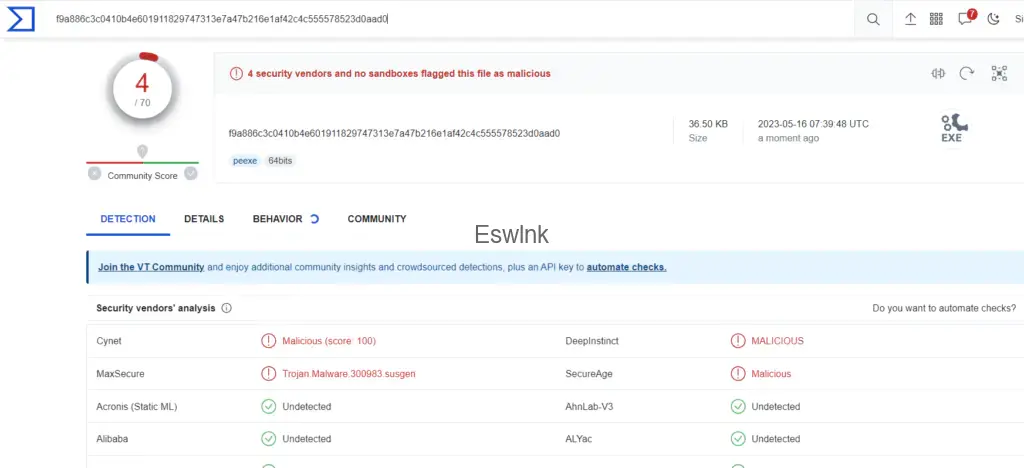Image resolution: width=1024 pixels, height=468 pixels.
Task: Click the reanalyze refresh arrow icon
Action: tap(967, 73)
